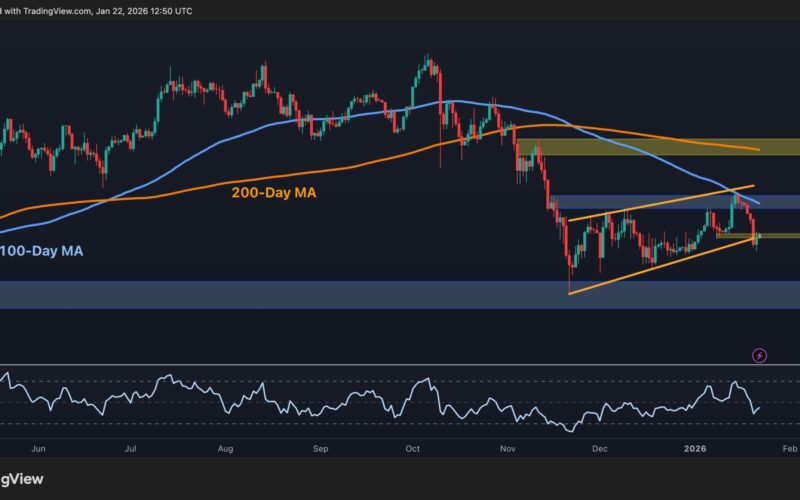Click the yellow supply zone rectangle
This screenshot has height=500, width=800.
[657, 147]
